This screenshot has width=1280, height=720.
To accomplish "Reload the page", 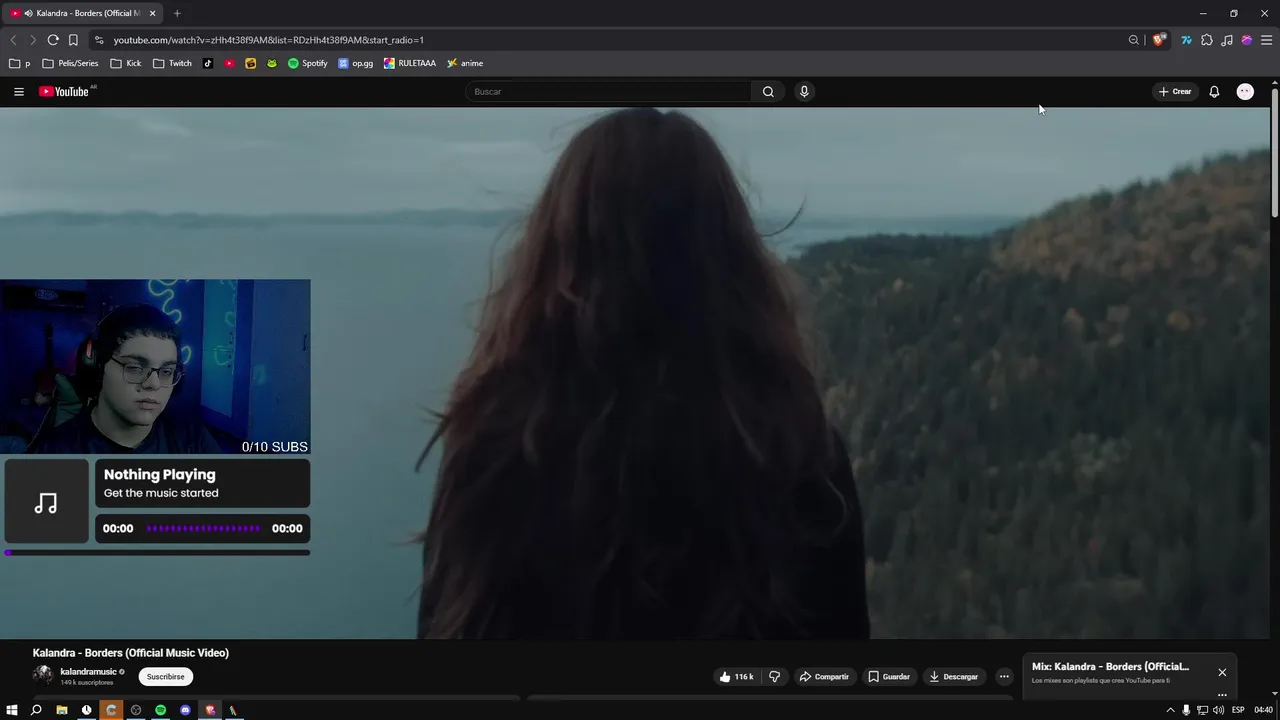I will [53, 40].
